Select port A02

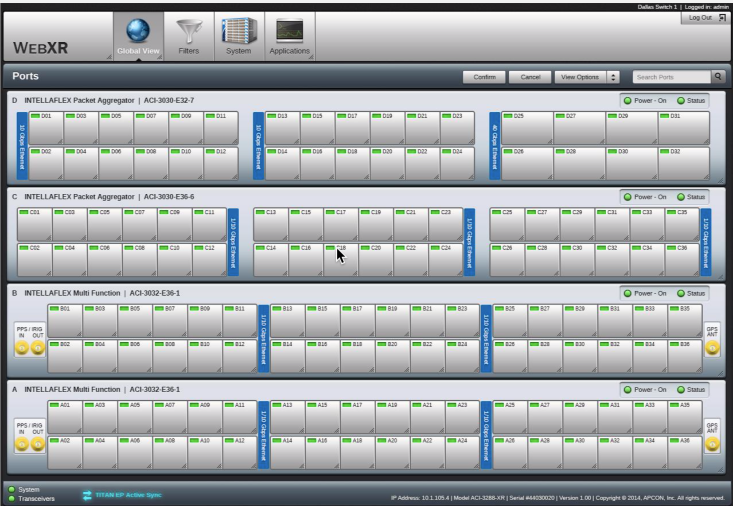tap(65, 452)
